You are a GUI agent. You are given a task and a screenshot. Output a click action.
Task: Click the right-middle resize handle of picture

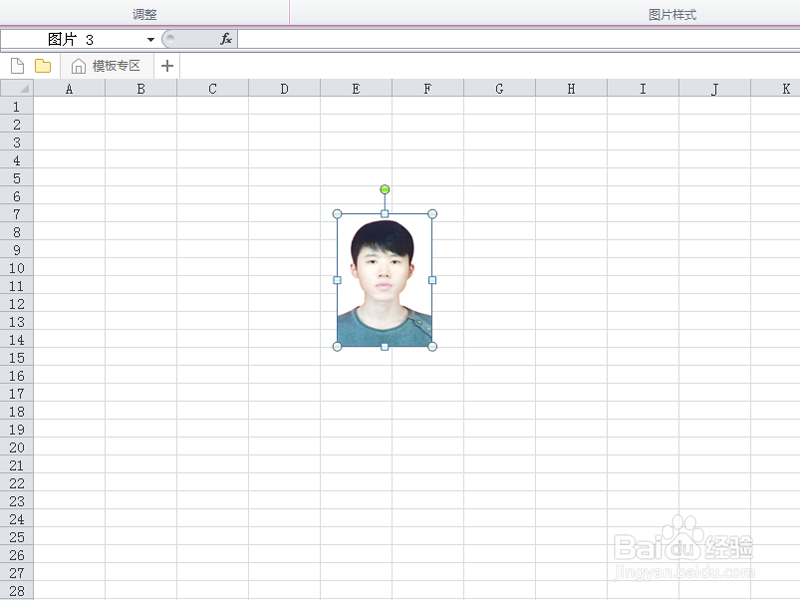point(432,280)
